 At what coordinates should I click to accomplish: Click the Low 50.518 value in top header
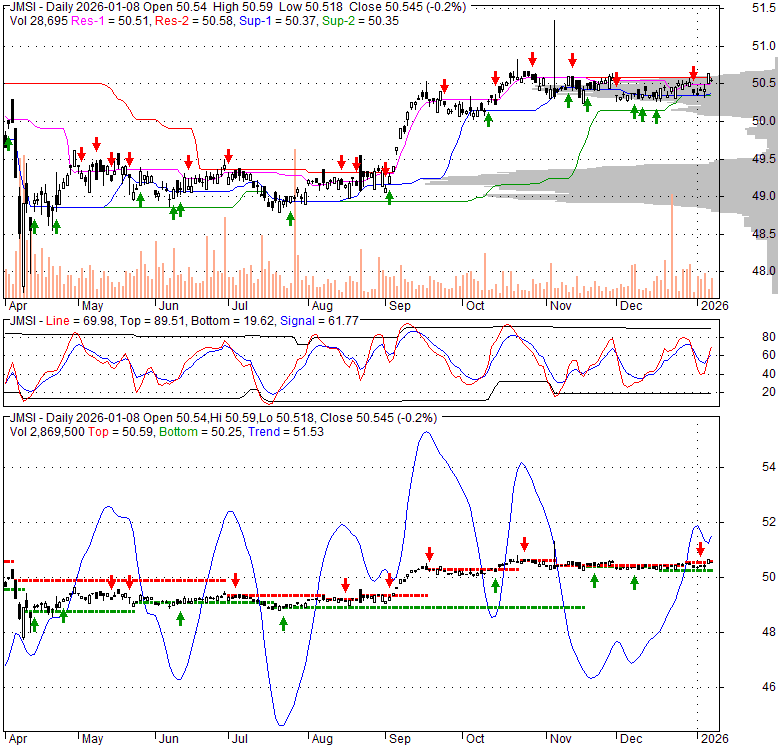pos(310,7)
